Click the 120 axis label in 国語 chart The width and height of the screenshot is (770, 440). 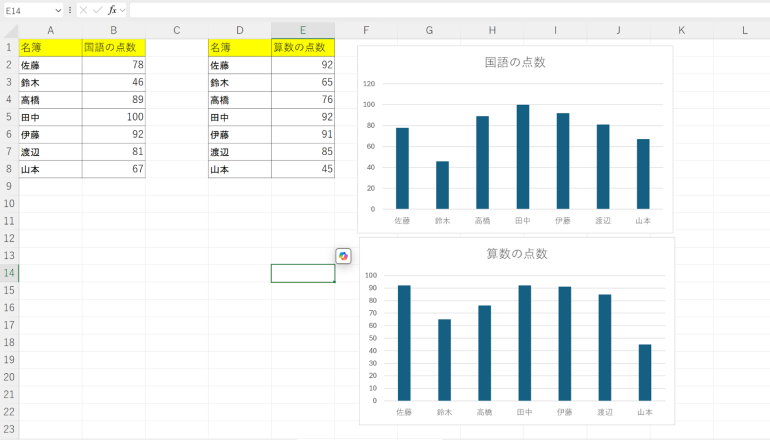pos(369,83)
